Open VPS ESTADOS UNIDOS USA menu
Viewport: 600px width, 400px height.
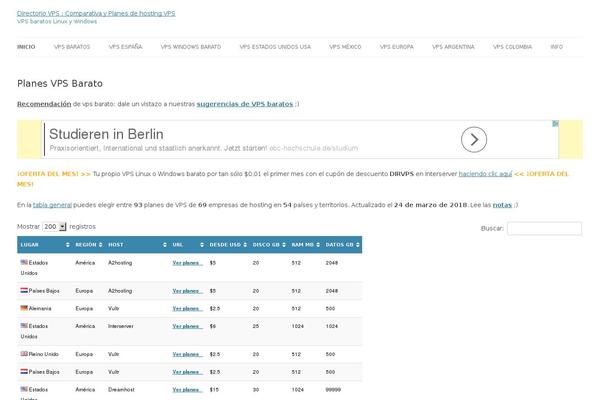point(275,47)
